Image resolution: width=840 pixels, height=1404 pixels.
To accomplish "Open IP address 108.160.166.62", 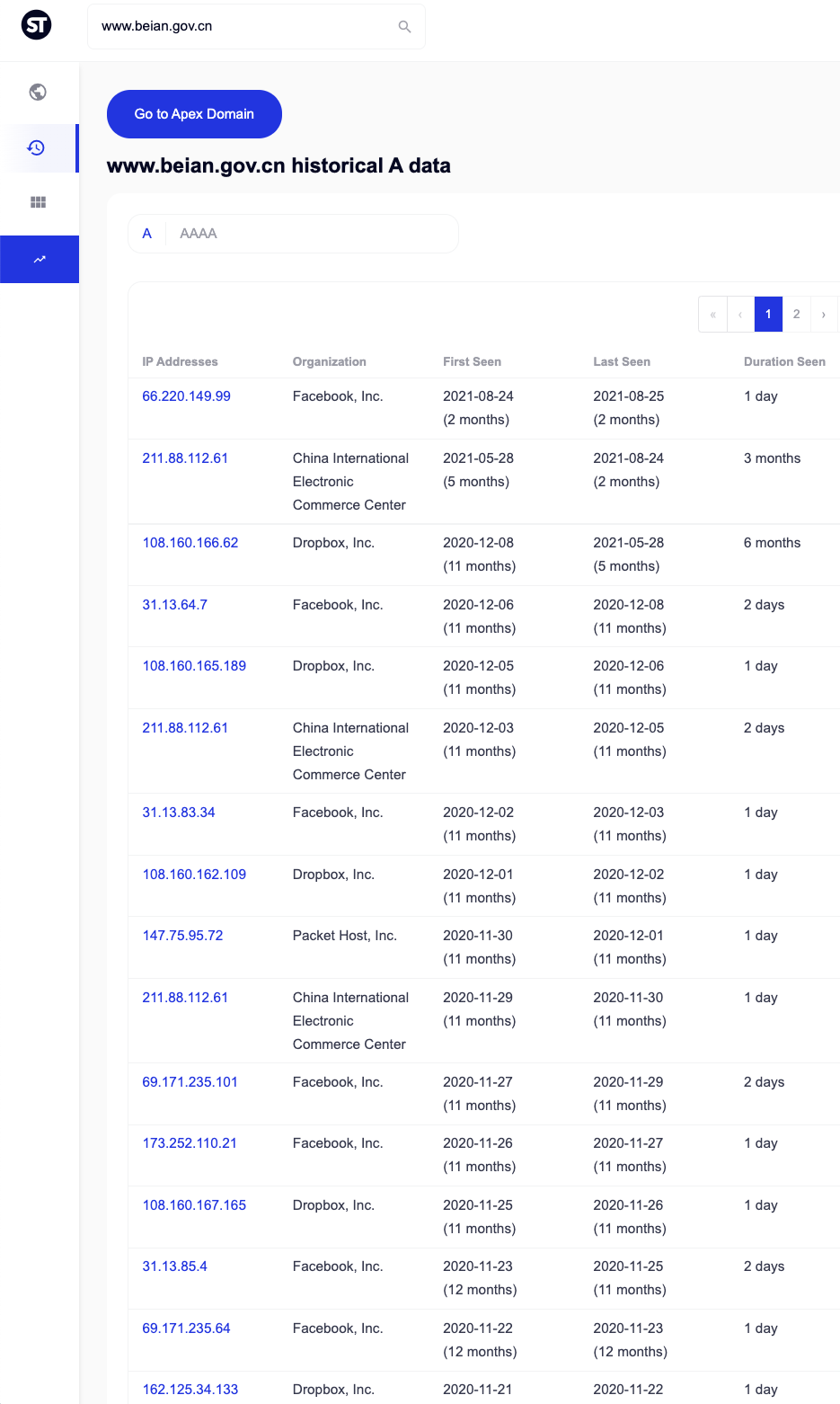I will (x=190, y=543).
